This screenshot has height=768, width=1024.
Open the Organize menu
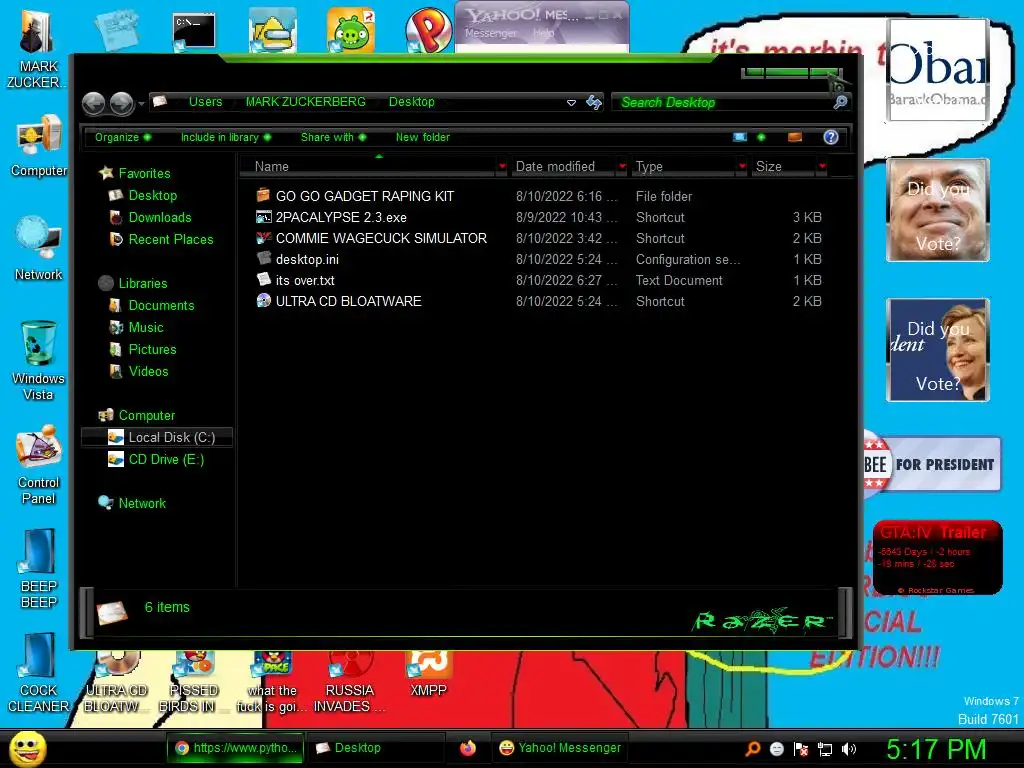pos(123,137)
